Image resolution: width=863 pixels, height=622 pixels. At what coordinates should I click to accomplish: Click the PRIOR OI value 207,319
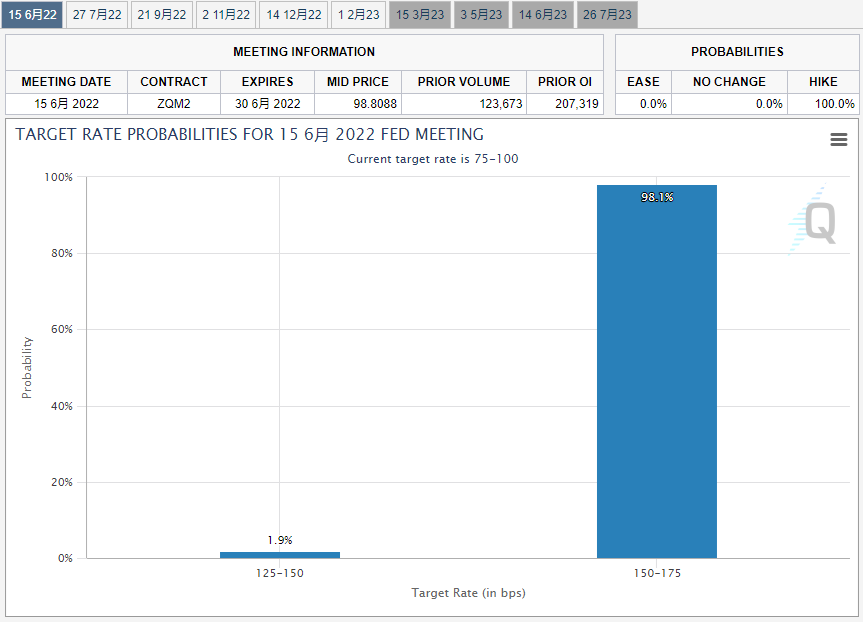pyautogui.click(x=565, y=104)
